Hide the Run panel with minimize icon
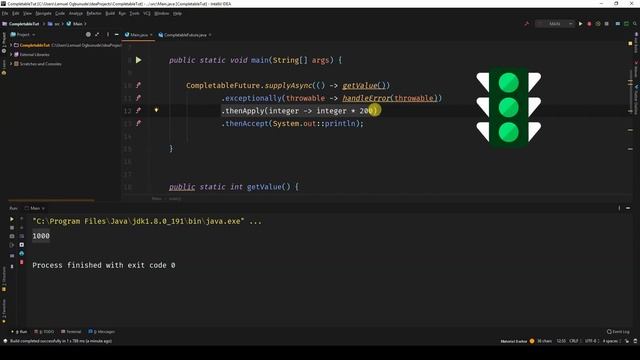This screenshot has width=640, height=360. pyautogui.click(x=628, y=208)
